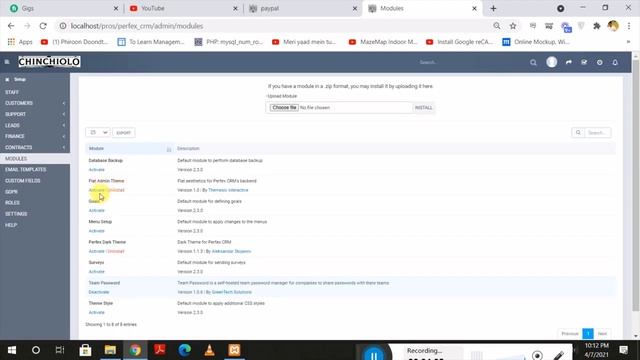Click the table search magnifier icon
The width and height of the screenshot is (640, 360).
coord(578,133)
